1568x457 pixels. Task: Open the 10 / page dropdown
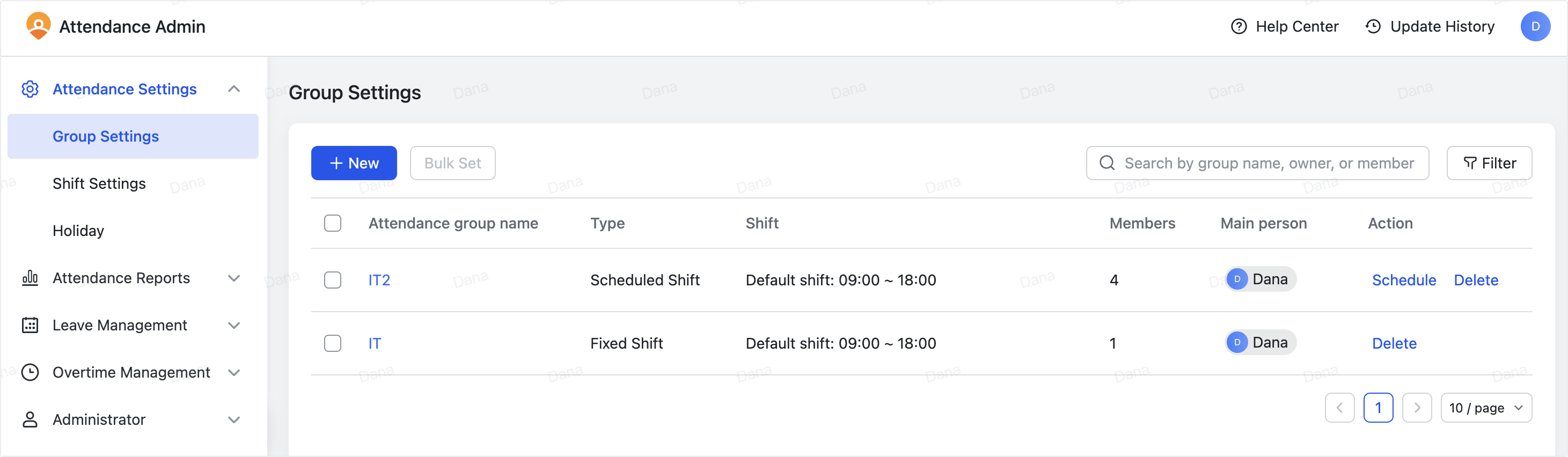coord(1486,408)
